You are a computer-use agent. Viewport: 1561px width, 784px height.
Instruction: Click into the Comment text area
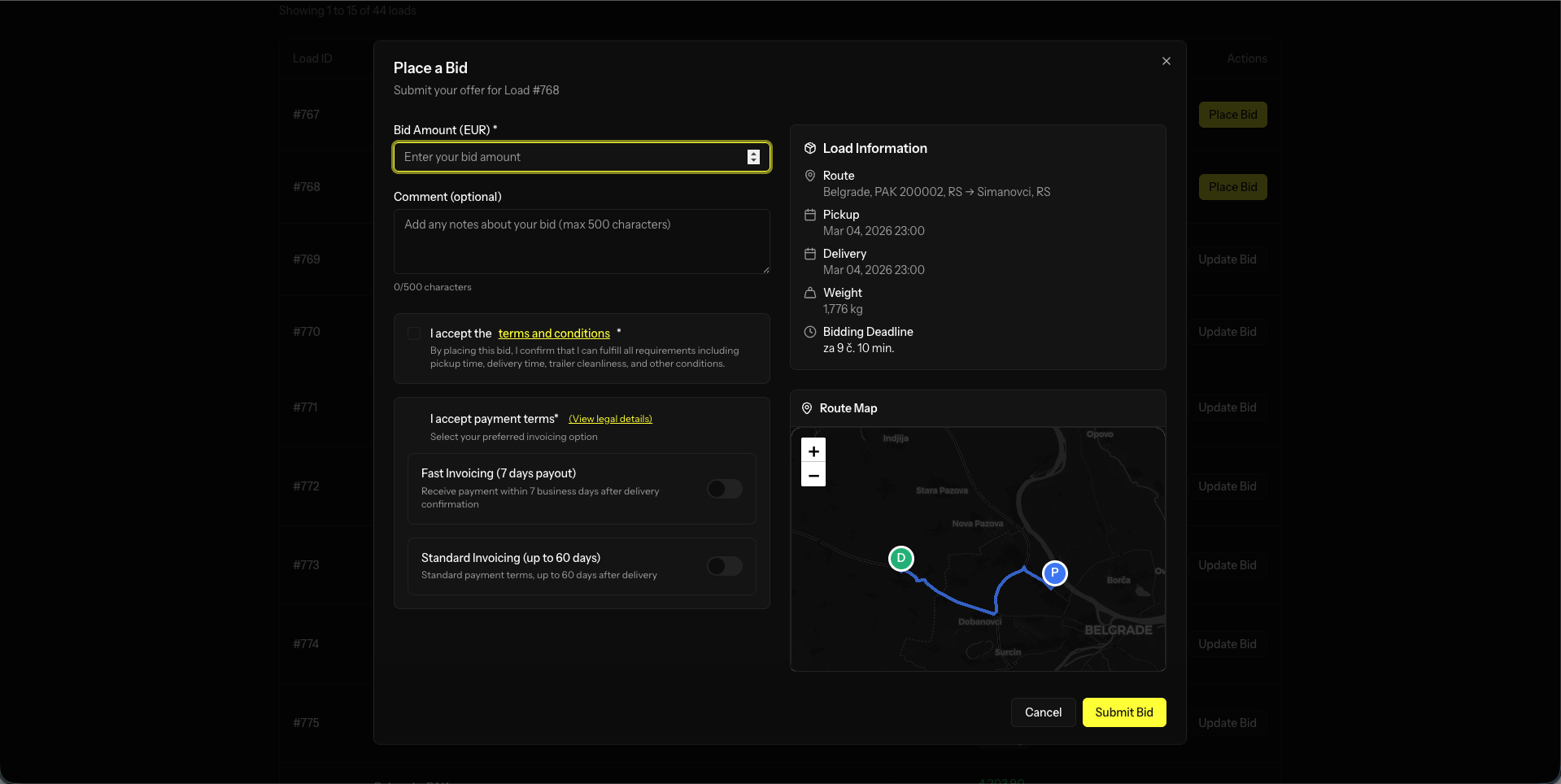(x=581, y=242)
